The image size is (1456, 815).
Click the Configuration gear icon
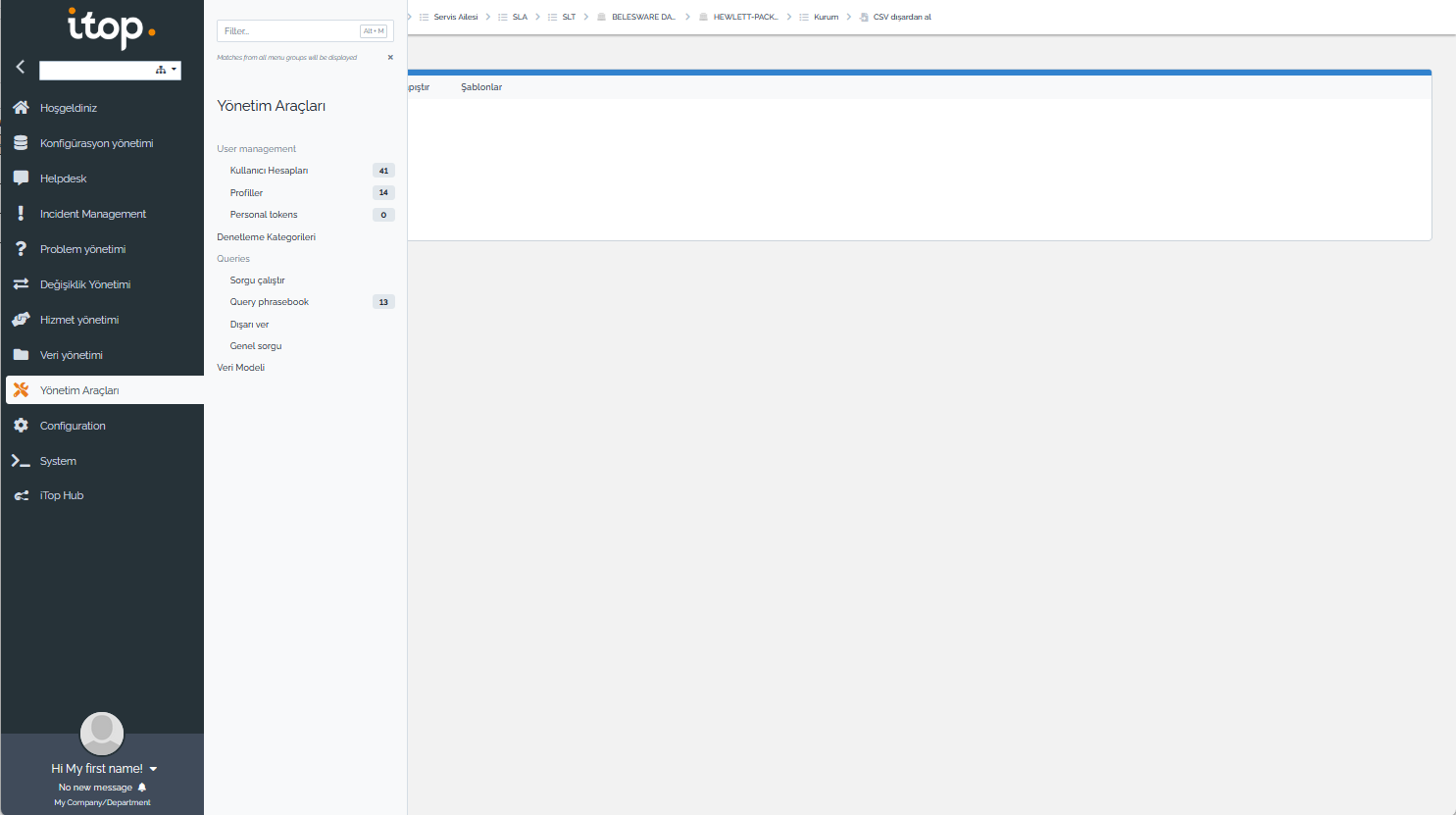(x=21, y=425)
